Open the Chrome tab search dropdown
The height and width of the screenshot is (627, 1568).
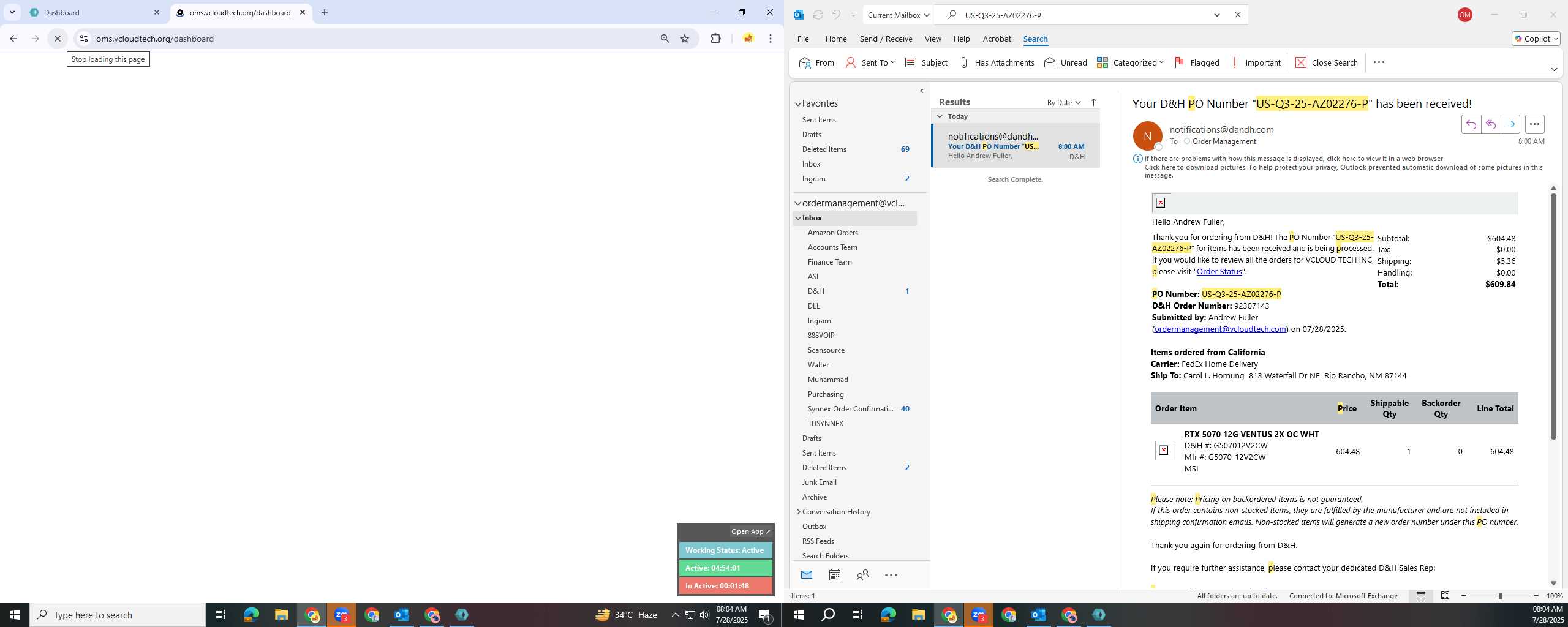(x=12, y=12)
